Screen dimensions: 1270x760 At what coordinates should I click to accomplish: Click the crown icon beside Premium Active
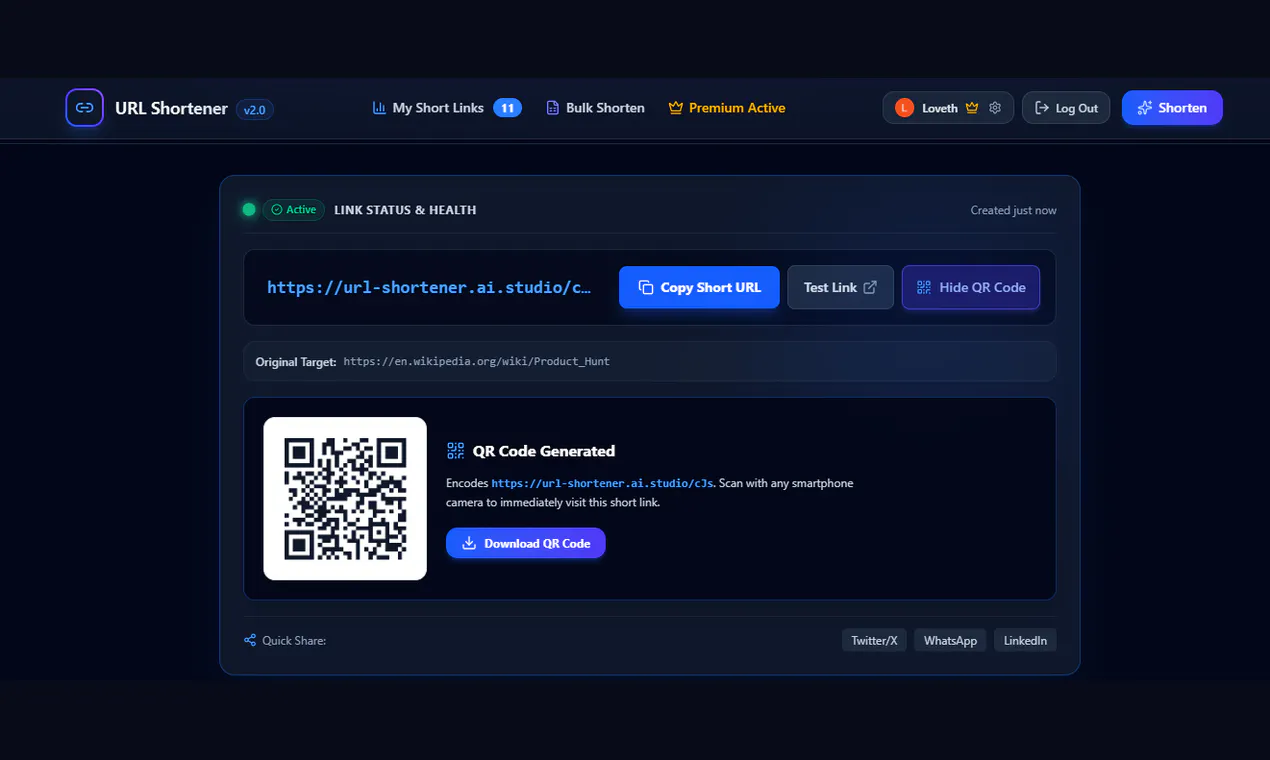tap(675, 108)
